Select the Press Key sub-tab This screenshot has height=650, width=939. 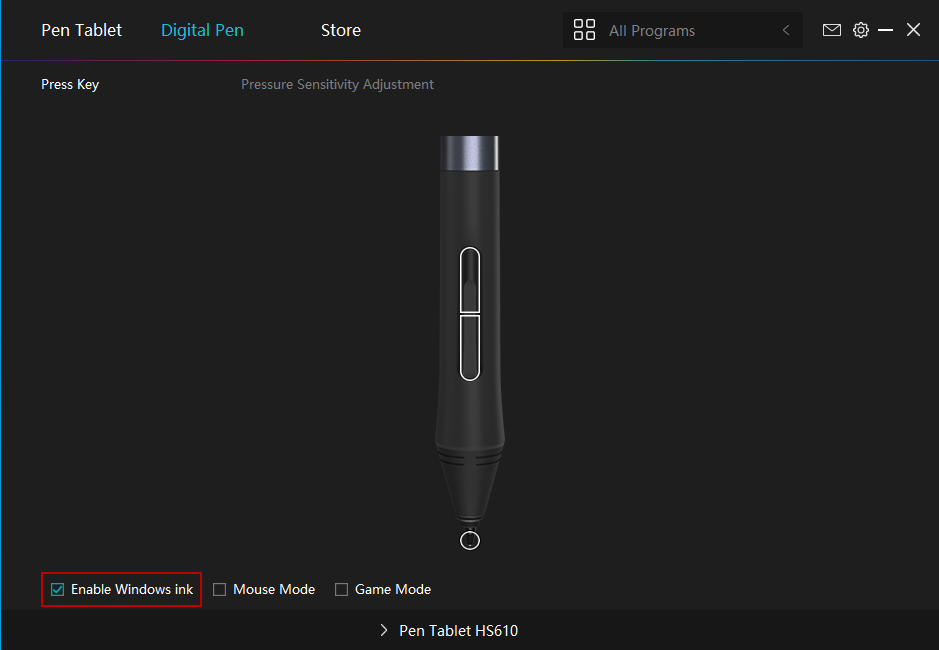(70, 84)
